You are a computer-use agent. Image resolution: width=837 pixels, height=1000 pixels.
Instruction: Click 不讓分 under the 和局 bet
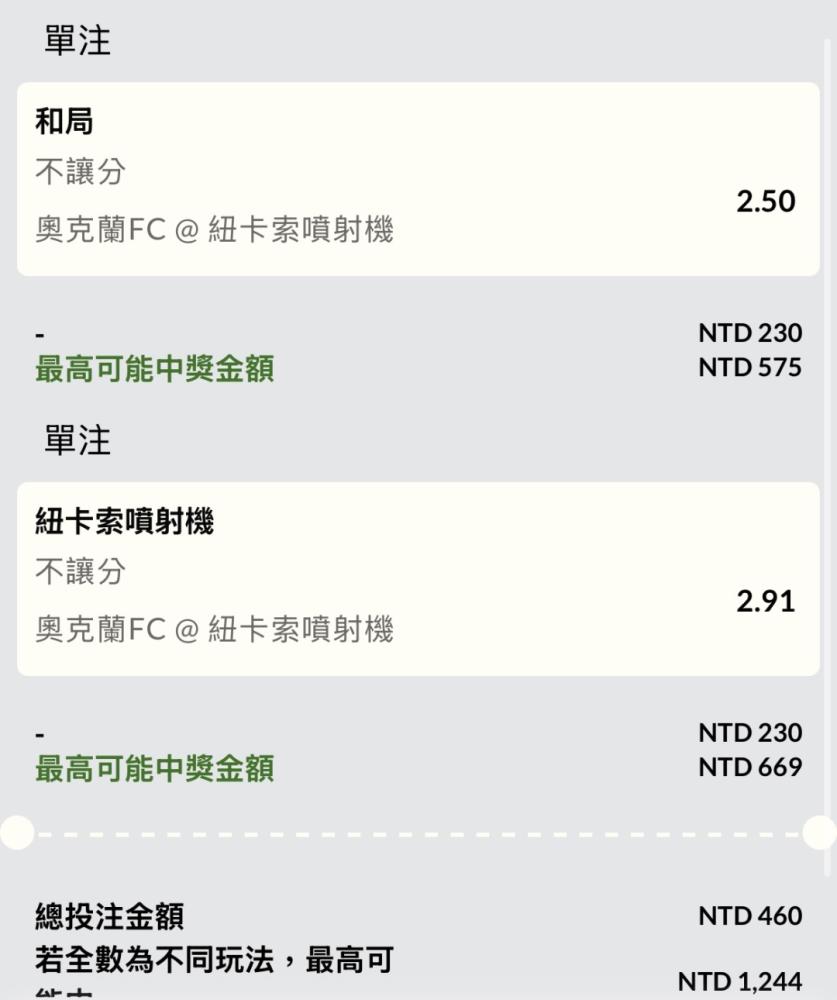tap(80, 172)
